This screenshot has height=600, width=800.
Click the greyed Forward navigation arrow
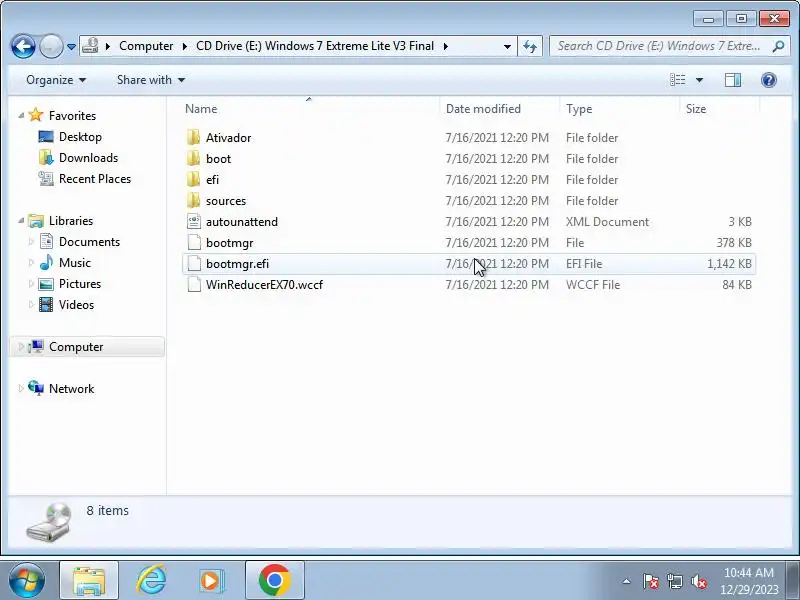tap(51, 47)
